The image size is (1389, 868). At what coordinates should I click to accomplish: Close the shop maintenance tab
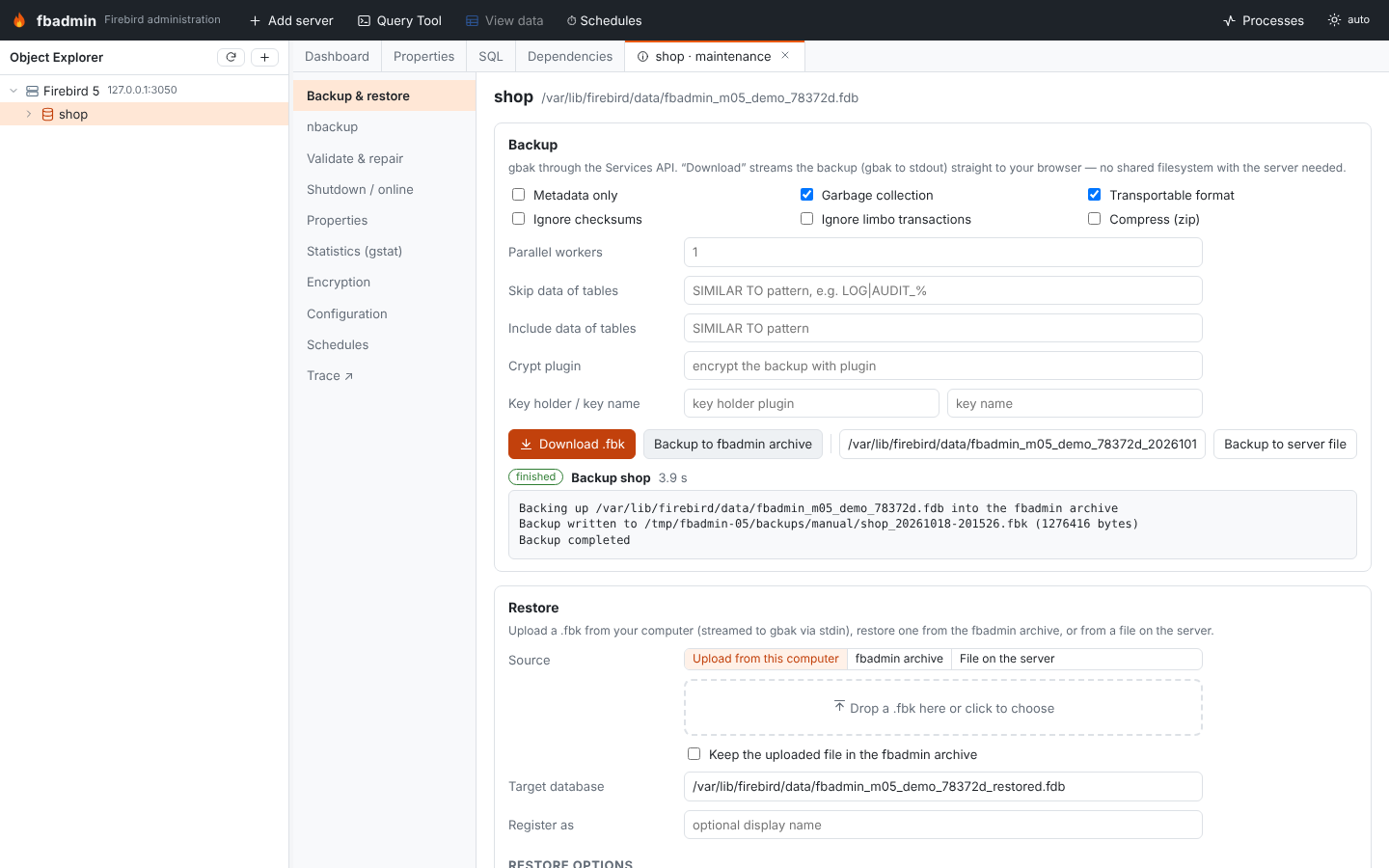[785, 56]
